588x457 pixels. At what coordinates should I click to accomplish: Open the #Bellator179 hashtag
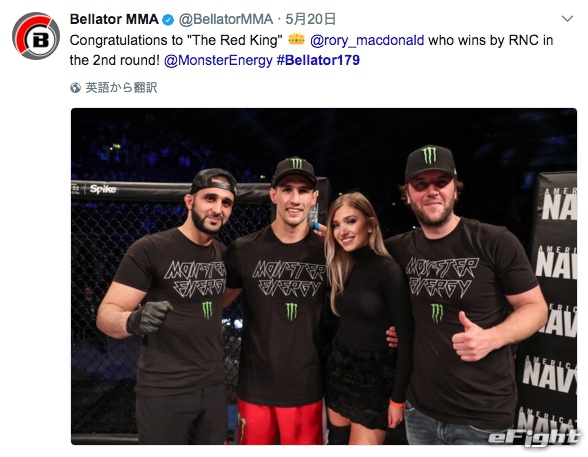pyautogui.click(x=318, y=60)
